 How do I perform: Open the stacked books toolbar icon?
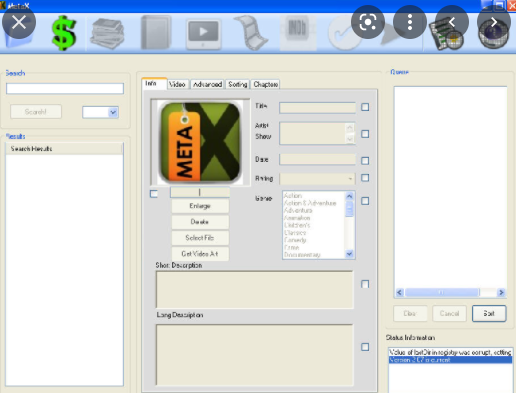click(107, 34)
